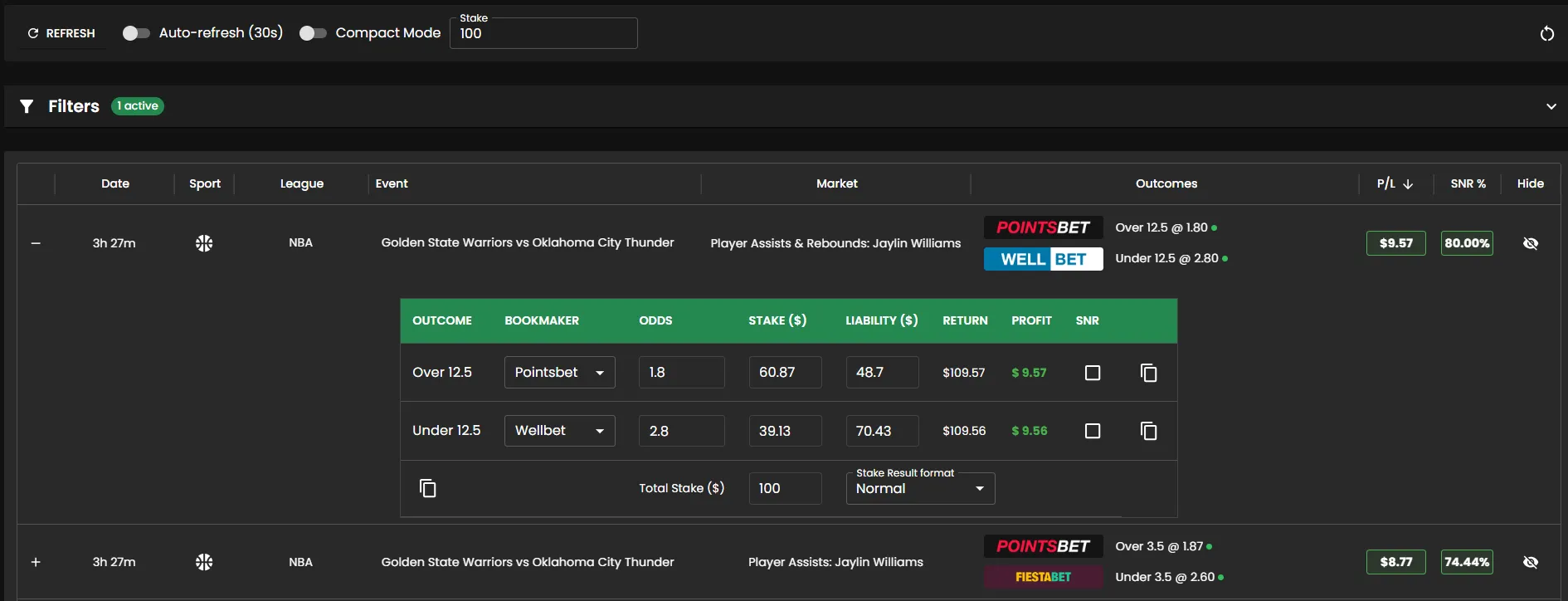
Task: Sort by Market column header
Action: [x=836, y=183]
